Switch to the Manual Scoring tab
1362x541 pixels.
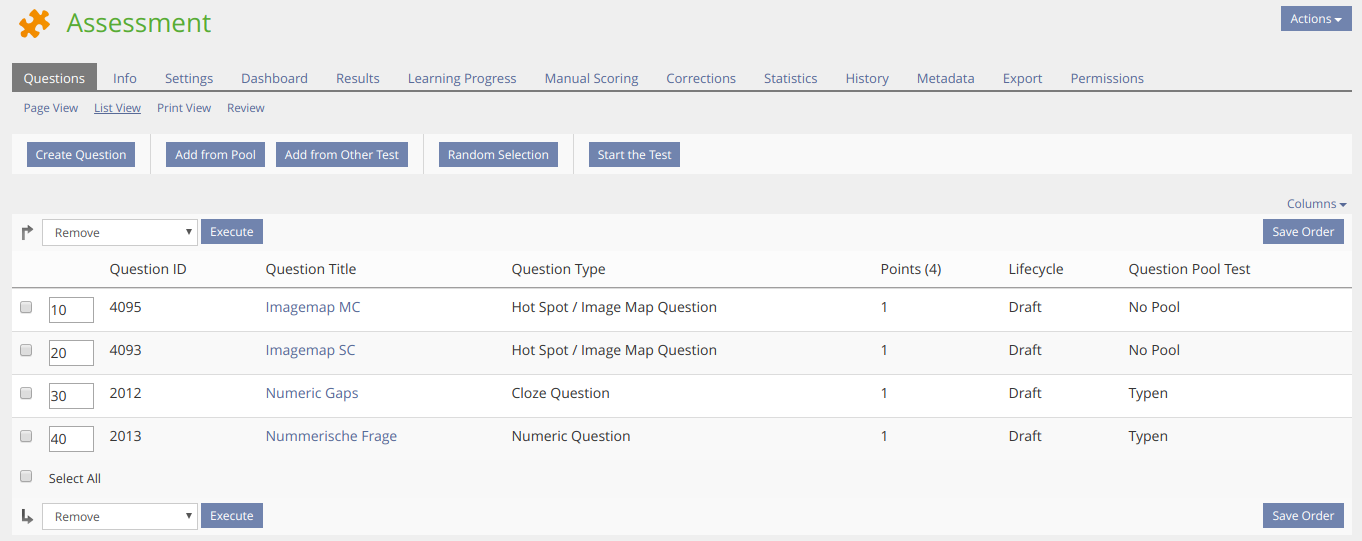point(591,78)
